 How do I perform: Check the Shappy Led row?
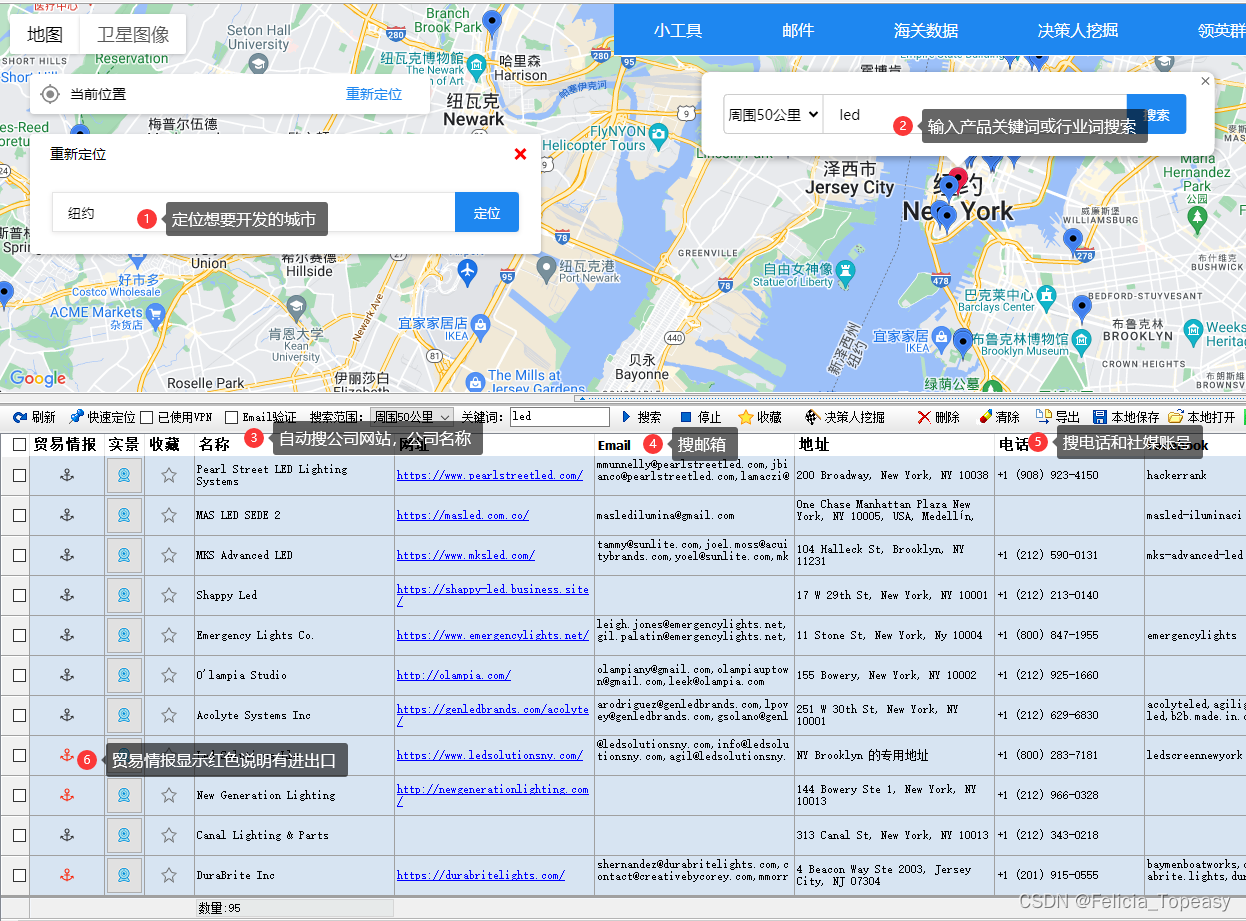(x=20, y=595)
